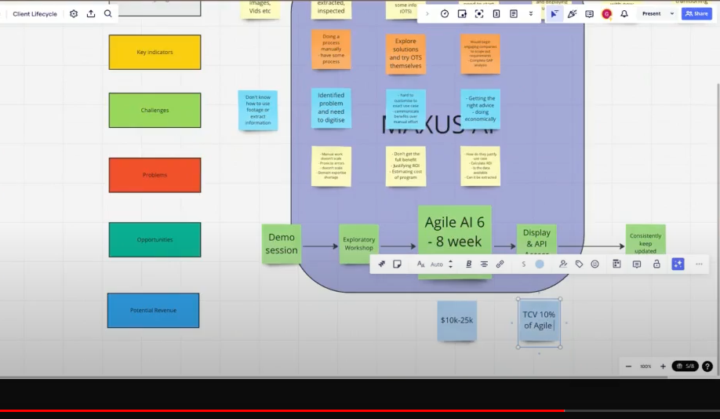Open notifications bell icon
The image size is (720, 419).
click(x=624, y=14)
